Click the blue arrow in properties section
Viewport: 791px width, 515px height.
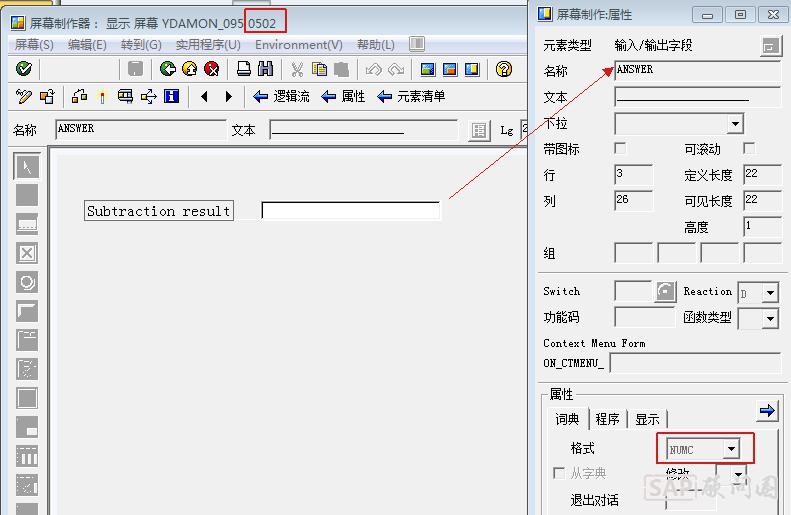pyautogui.click(x=767, y=411)
